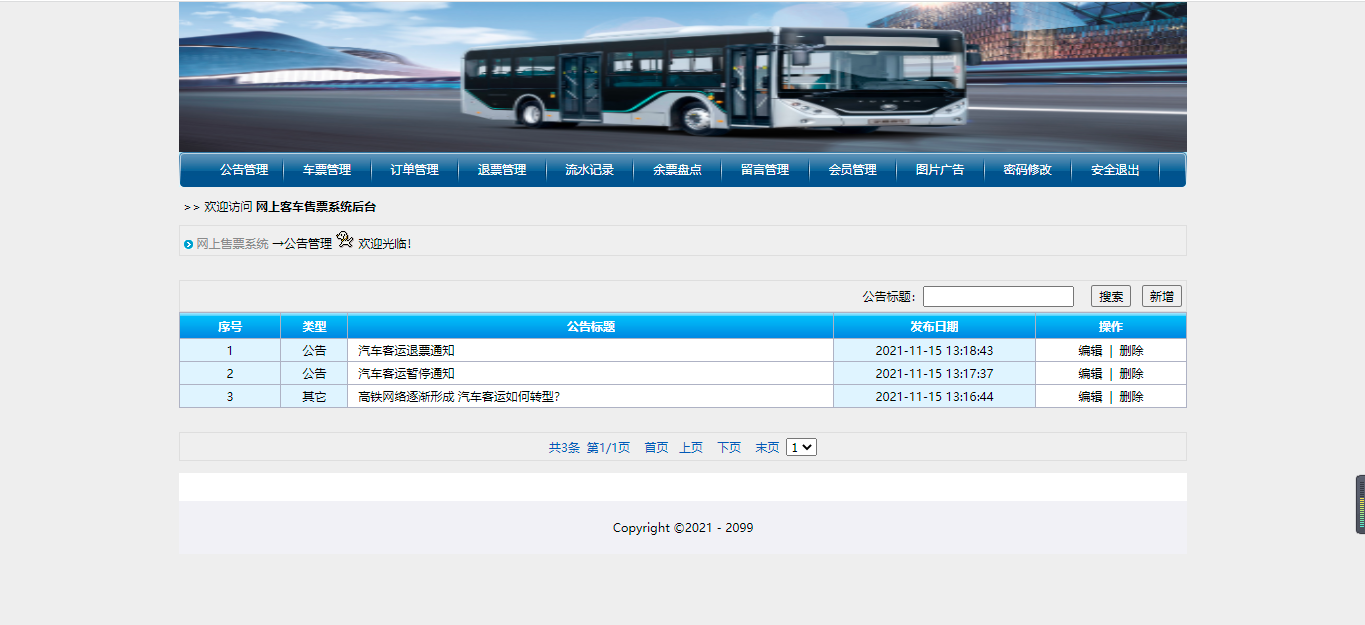Open the page number dropdown
The width and height of the screenshot is (1365, 625).
click(801, 448)
